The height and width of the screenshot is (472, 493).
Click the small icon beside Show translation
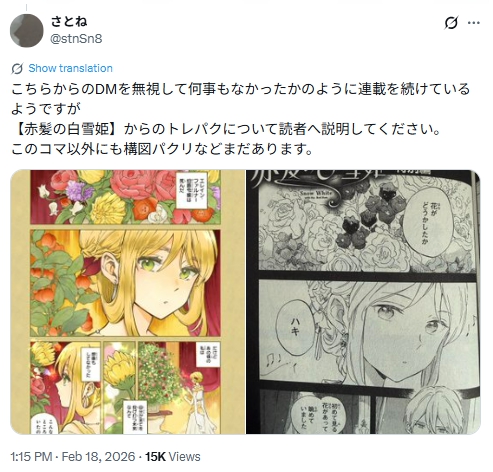pyautogui.click(x=17, y=69)
